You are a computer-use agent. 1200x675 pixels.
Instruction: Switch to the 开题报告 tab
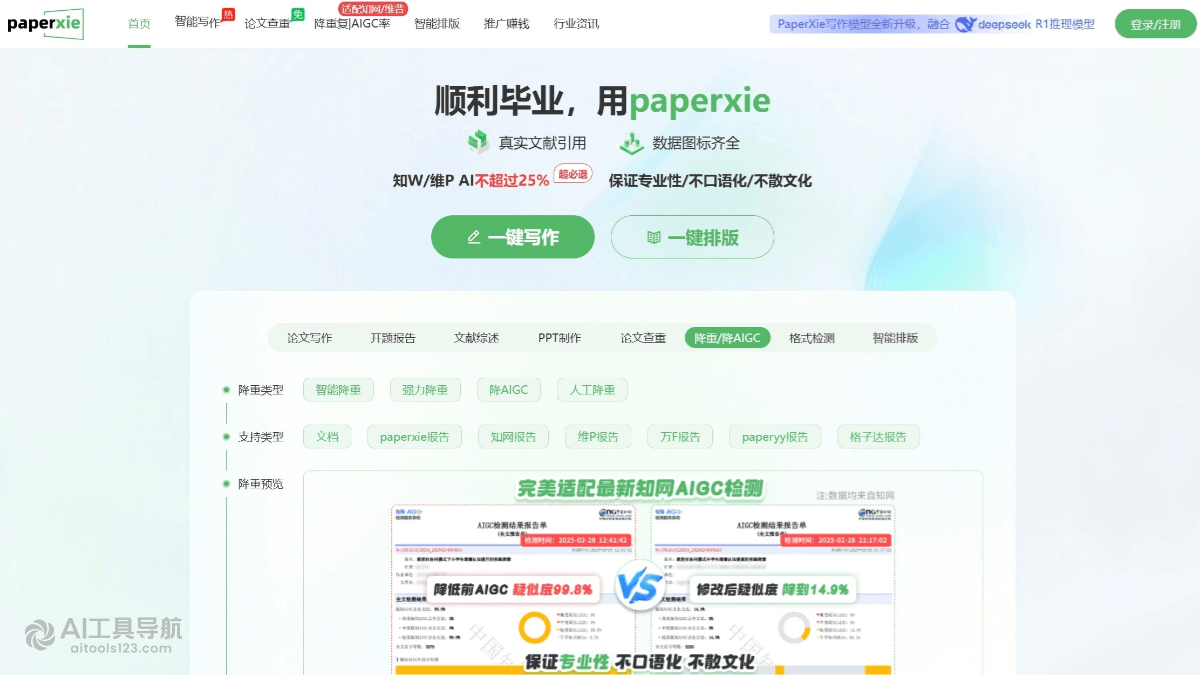[x=393, y=338]
